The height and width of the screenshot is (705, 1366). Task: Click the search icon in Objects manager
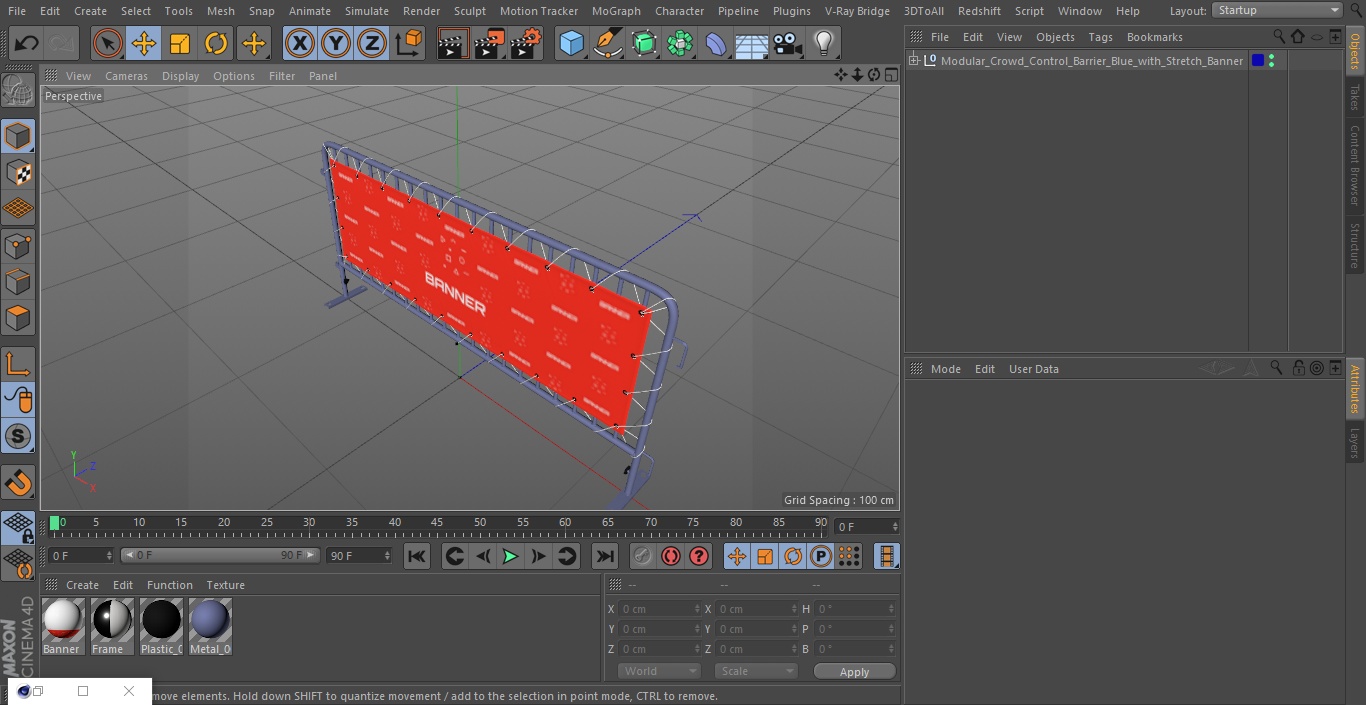[1279, 37]
